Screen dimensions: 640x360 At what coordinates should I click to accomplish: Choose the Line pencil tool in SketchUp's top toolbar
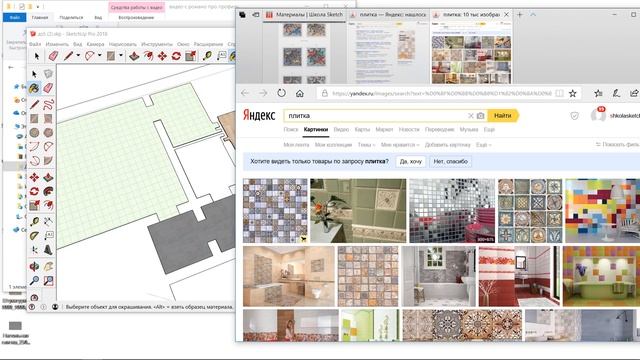click(68, 56)
